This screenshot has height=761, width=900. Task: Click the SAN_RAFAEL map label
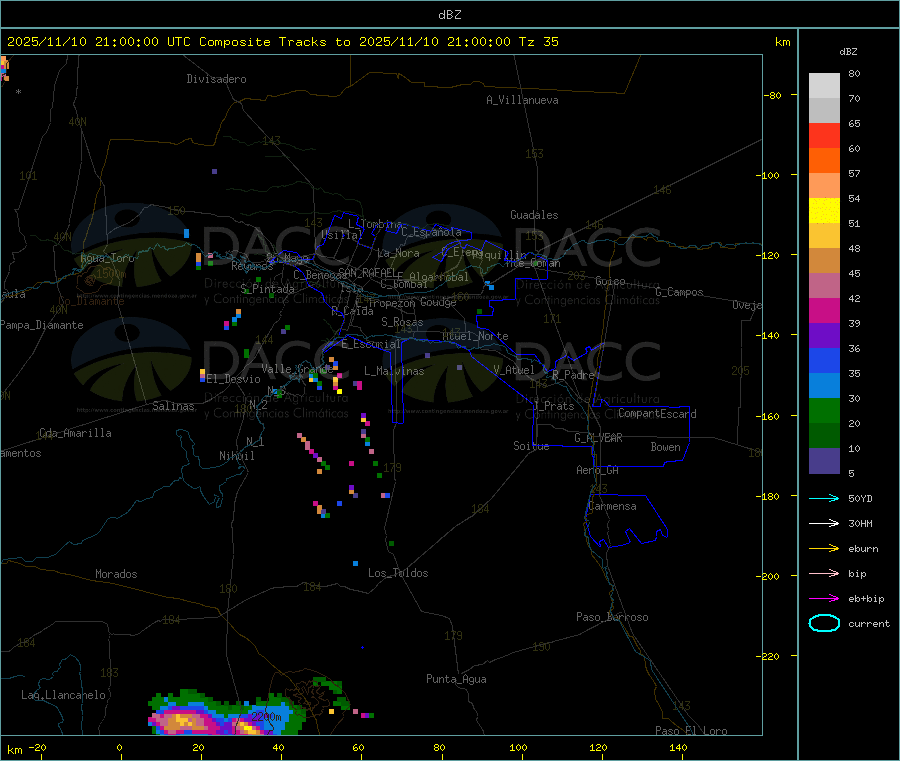[367, 272]
